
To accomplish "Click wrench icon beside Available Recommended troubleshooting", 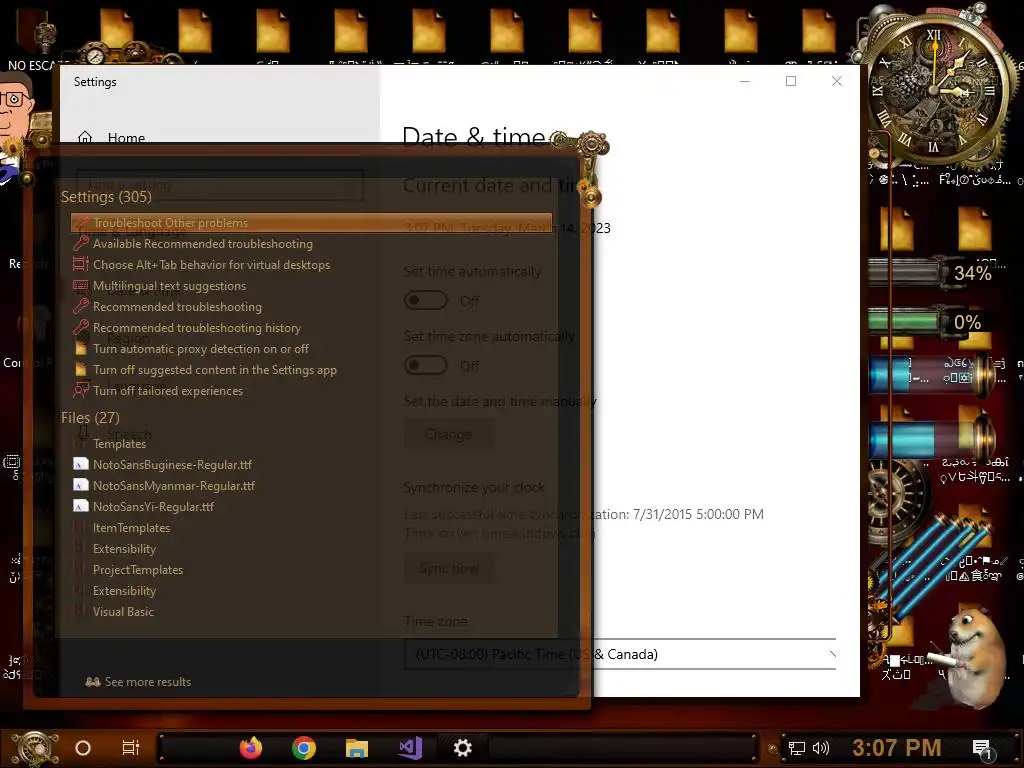I will pyautogui.click(x=81, y=244).
